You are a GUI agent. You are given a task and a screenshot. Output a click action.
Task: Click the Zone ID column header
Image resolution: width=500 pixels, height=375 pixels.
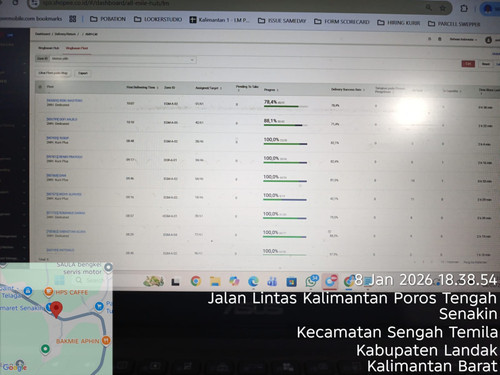coord(170,87)
